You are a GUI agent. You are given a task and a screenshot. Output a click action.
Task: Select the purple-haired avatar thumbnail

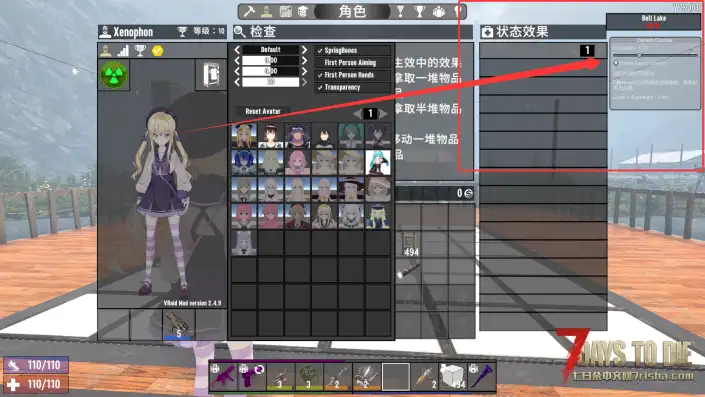tap(298, 136)
